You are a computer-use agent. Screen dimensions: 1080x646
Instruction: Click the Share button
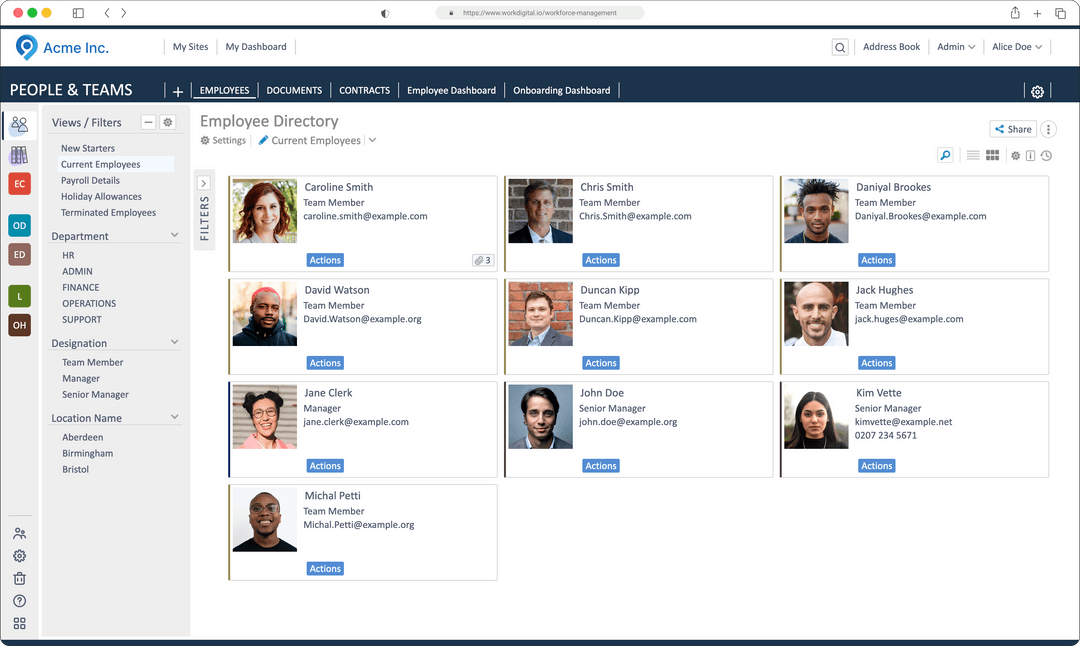(1013, 128)
